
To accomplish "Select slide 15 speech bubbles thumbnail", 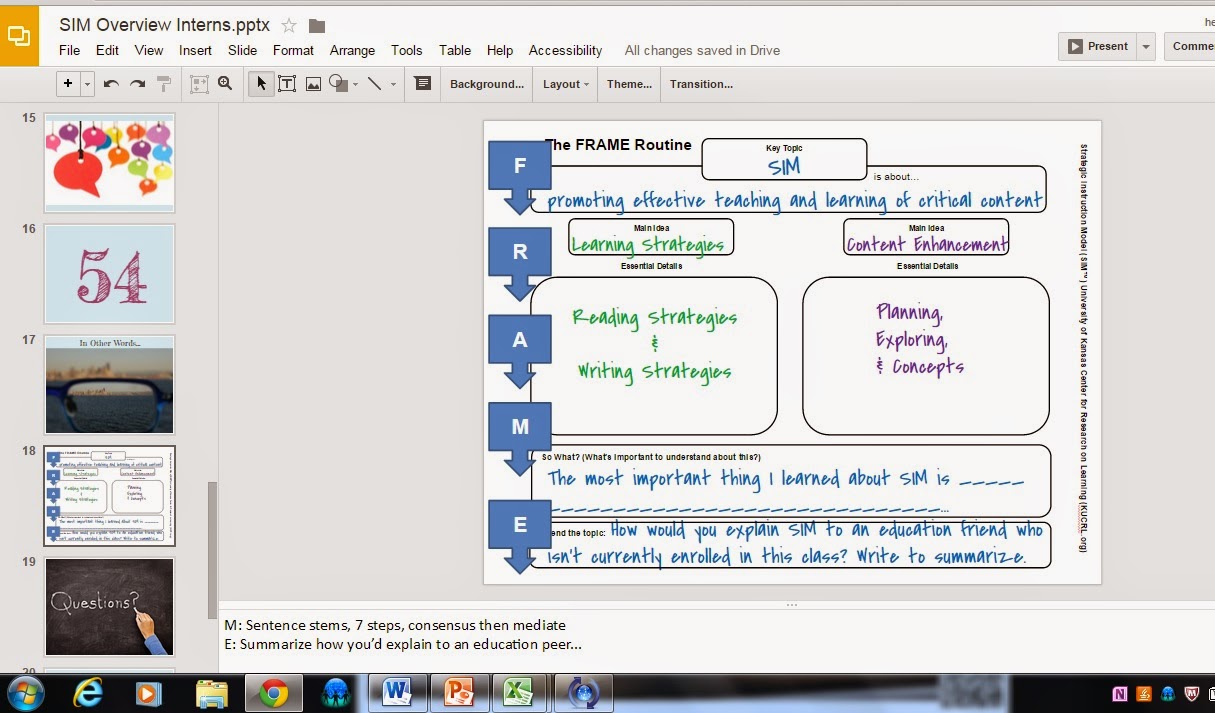I will coord(109,162).
